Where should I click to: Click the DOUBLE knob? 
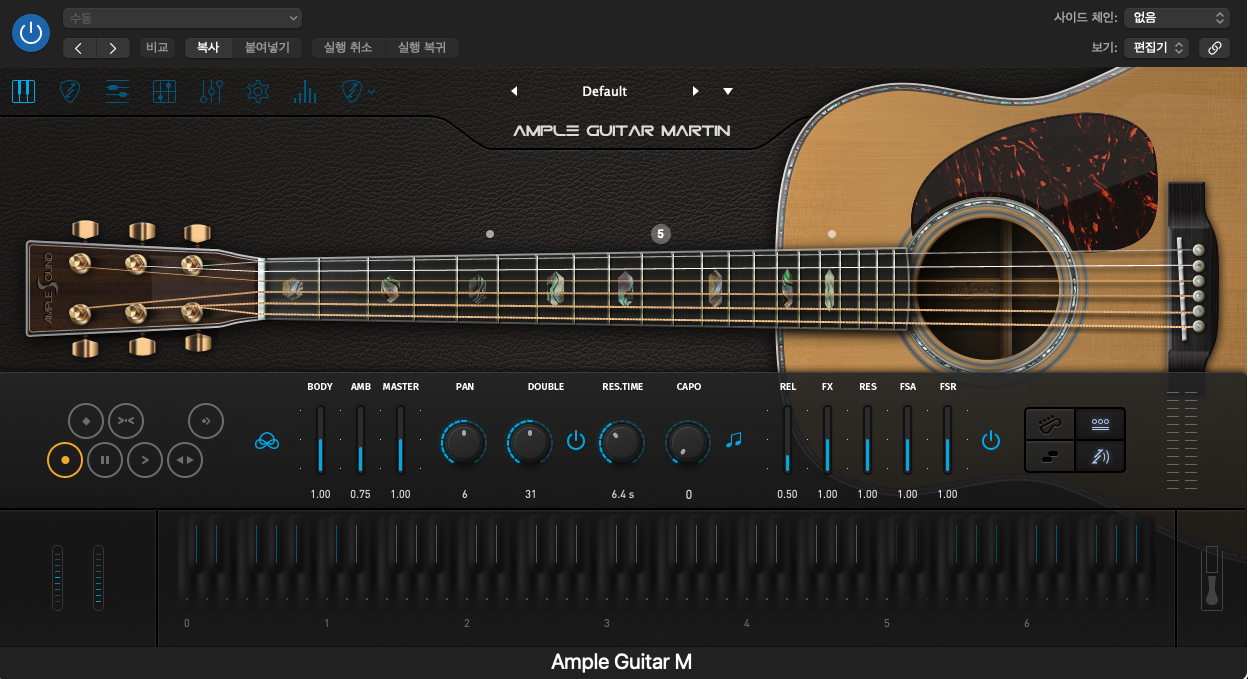(530, 441)
